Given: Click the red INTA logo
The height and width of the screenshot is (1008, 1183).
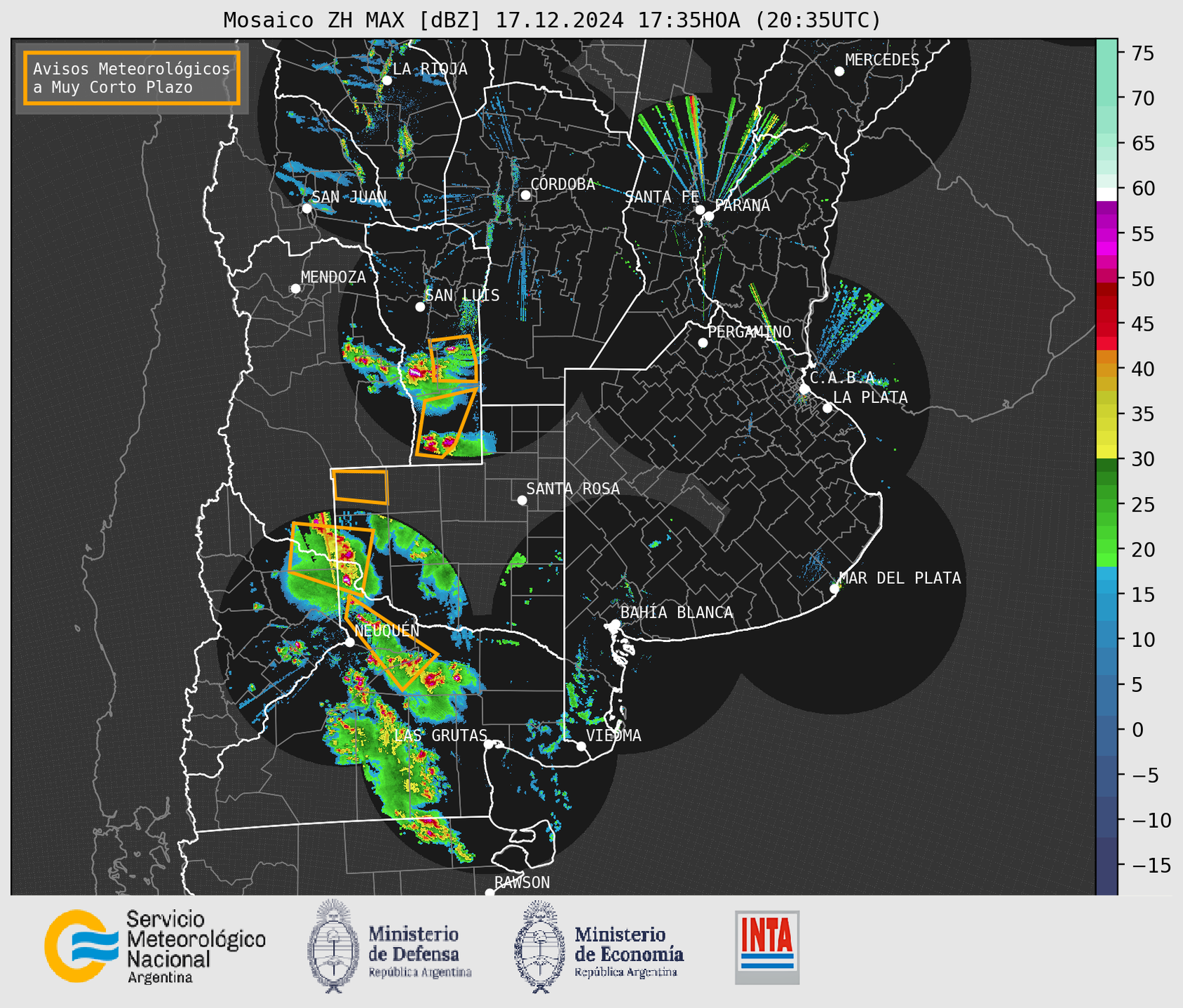Looking at the screenshot, I should 767,947.
